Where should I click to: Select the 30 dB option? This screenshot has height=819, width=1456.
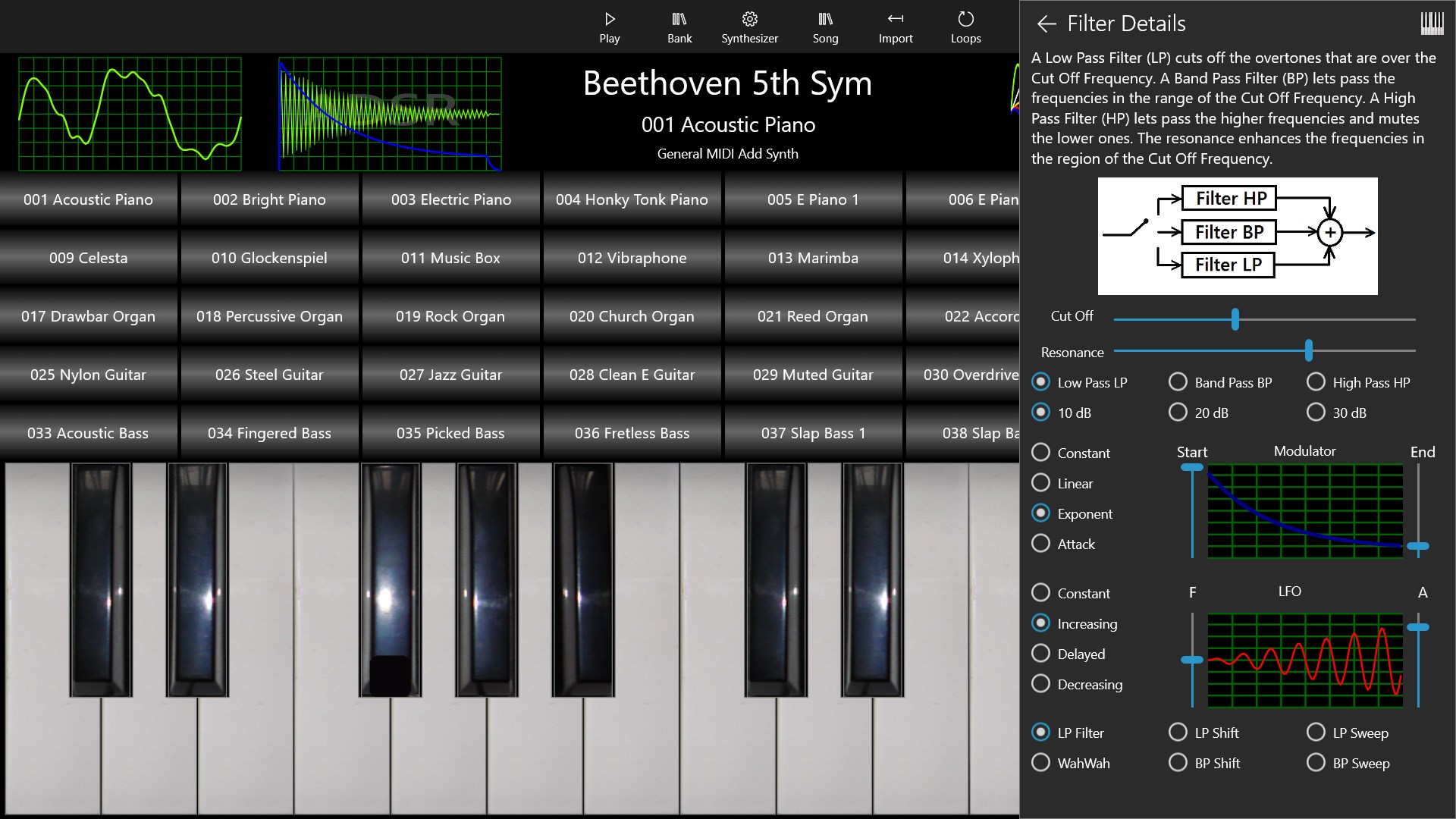tap(1316, 413)
